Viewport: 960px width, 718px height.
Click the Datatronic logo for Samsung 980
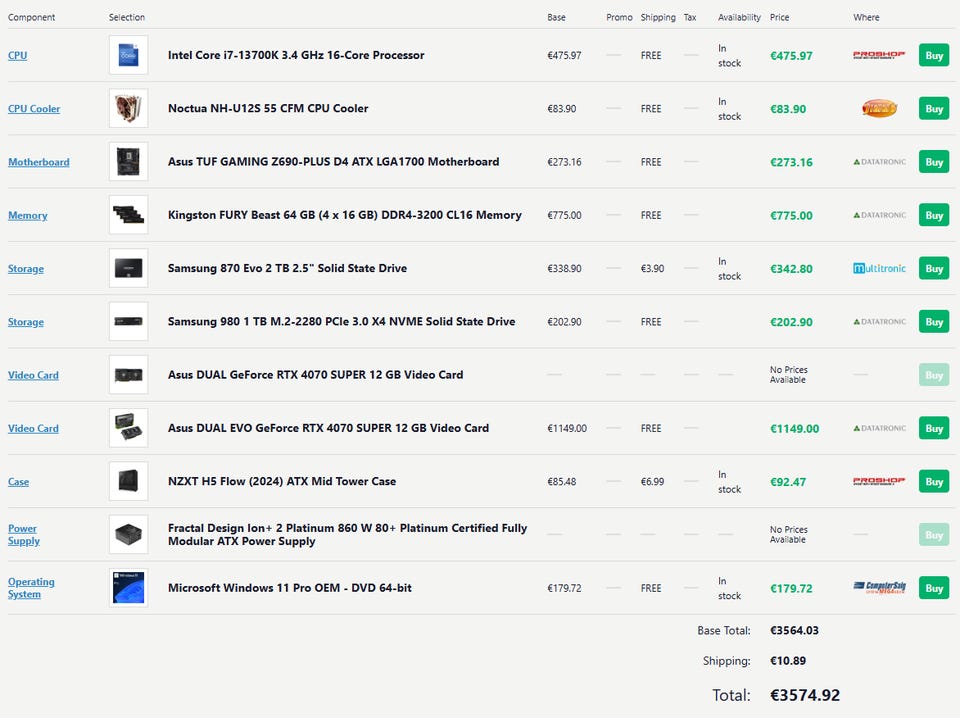point(879,322)
